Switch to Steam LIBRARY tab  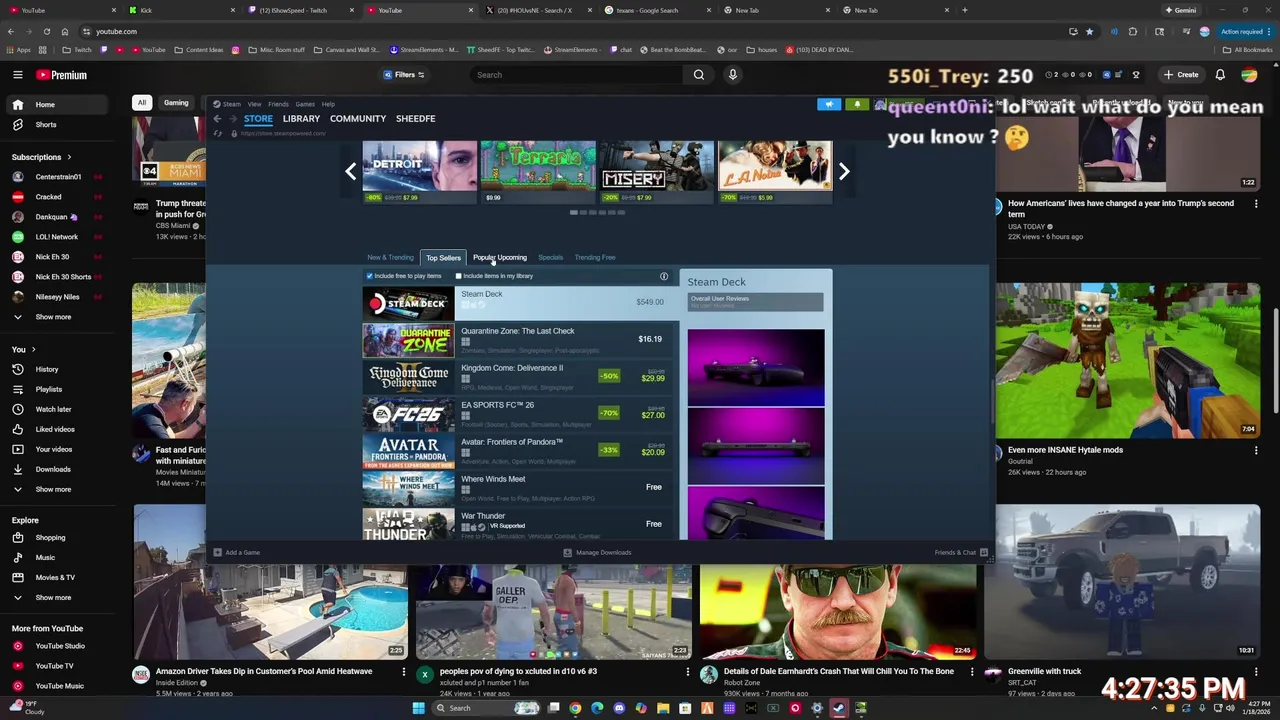pos(301,119)
